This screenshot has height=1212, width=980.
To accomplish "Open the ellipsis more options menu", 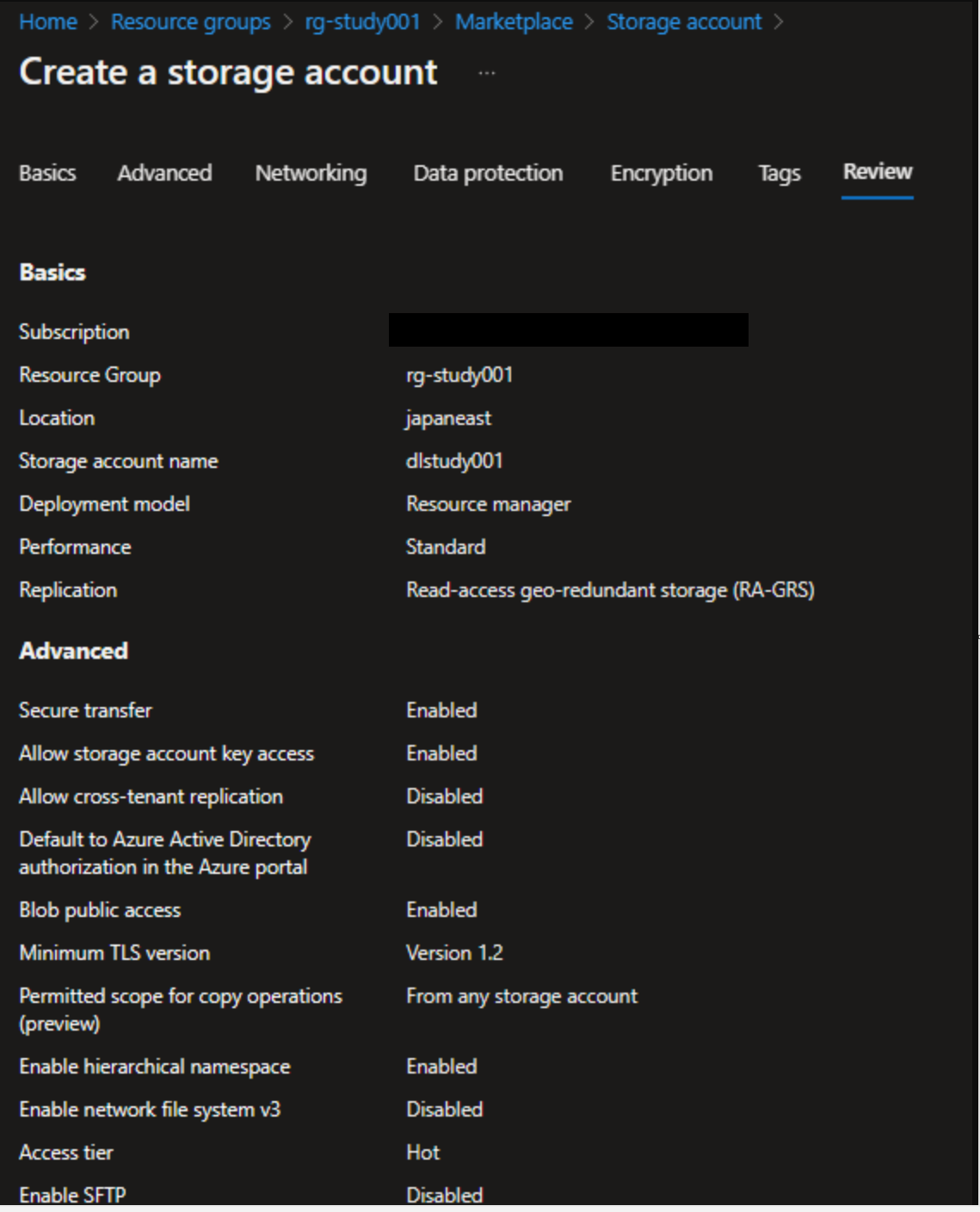I will pos(487,74).
